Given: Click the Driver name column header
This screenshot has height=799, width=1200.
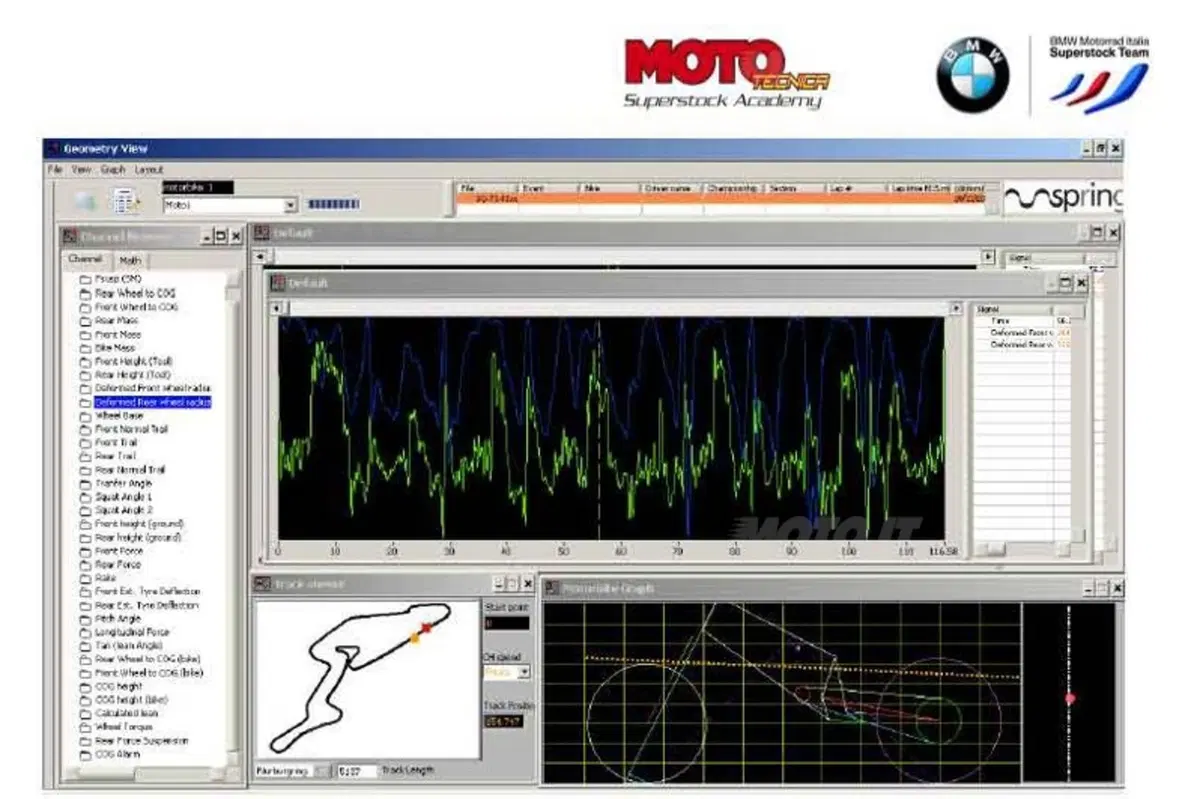Looking at the screenshot, I should click(671, 188).
